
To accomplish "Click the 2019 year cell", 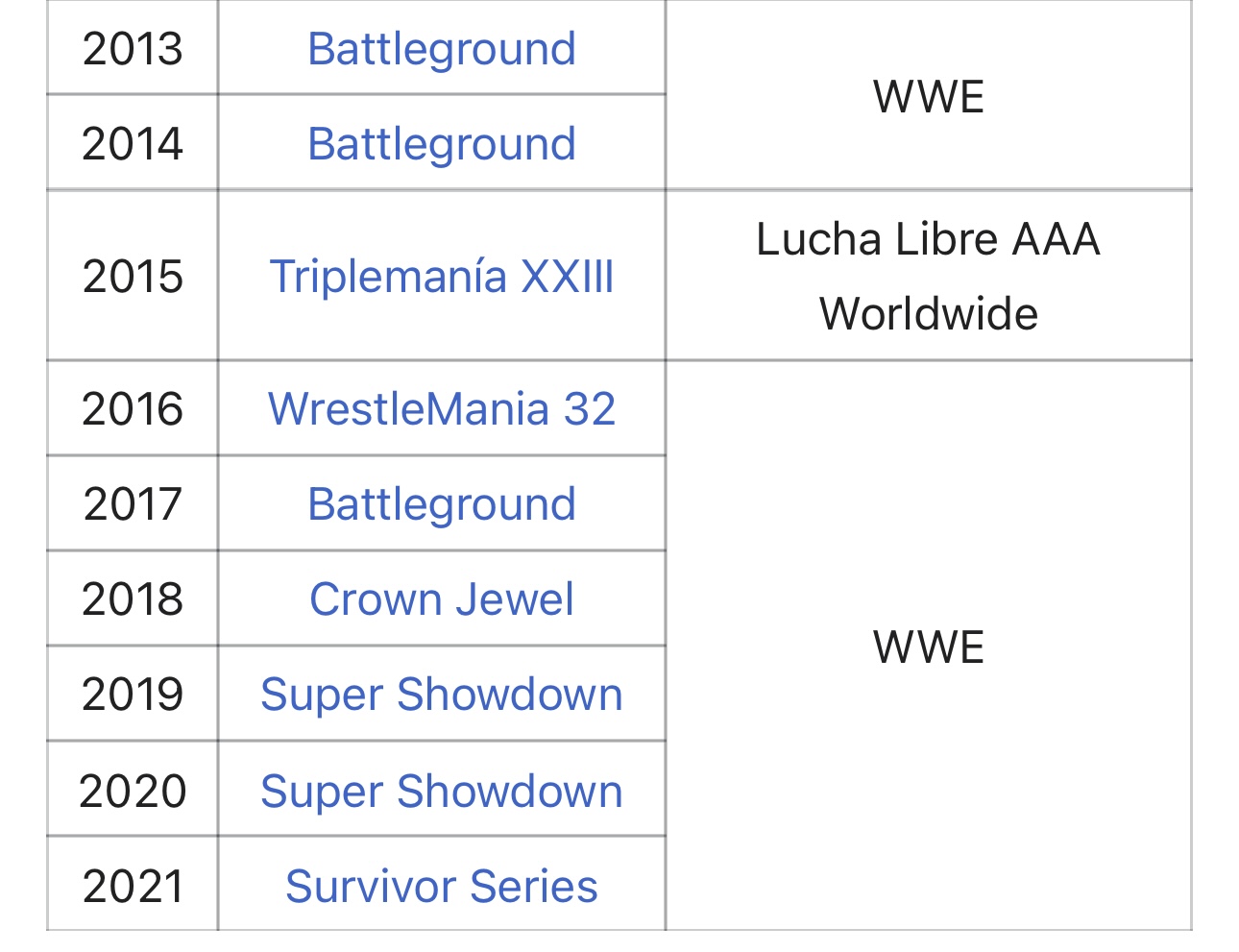I will [x=133, y=695].
